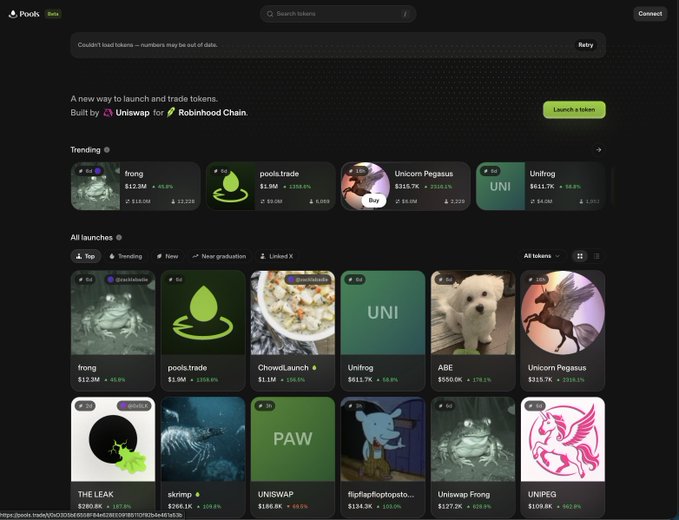Open the UNISWAP PAW card
The width and height of the screenshot is (679, 520).
[x=293, y=457]
